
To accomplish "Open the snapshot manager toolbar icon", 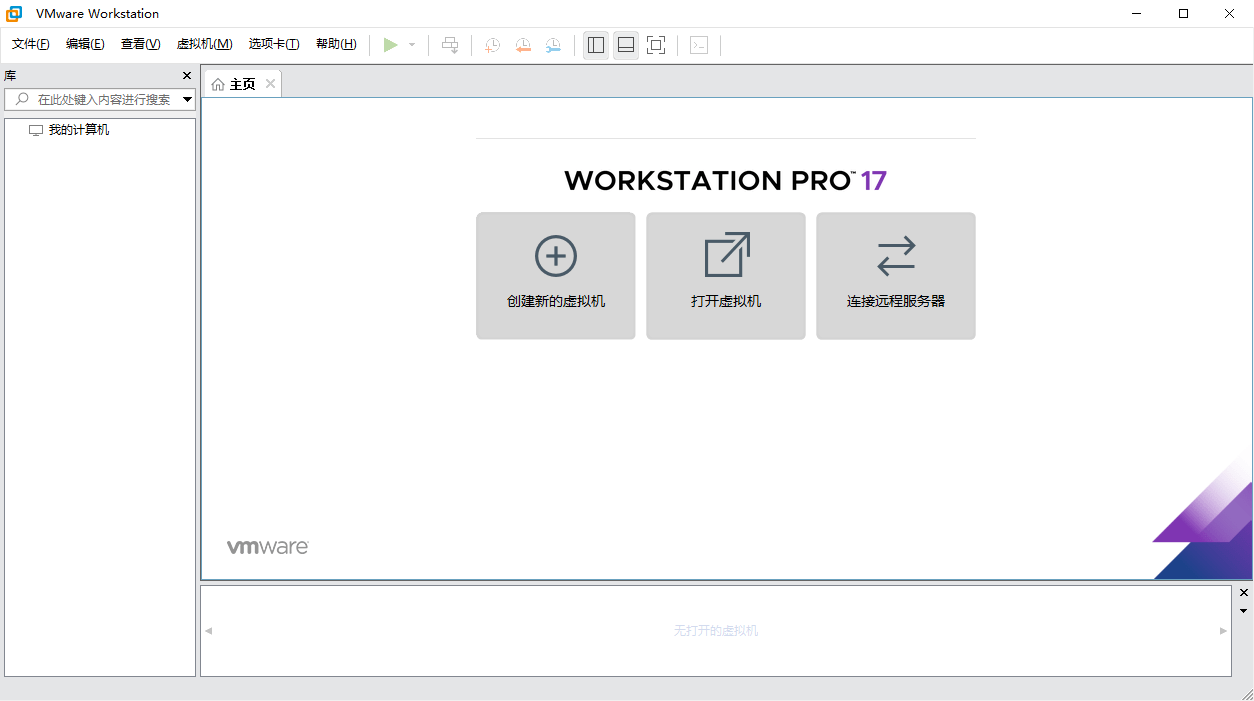I will tap(553, 45).
